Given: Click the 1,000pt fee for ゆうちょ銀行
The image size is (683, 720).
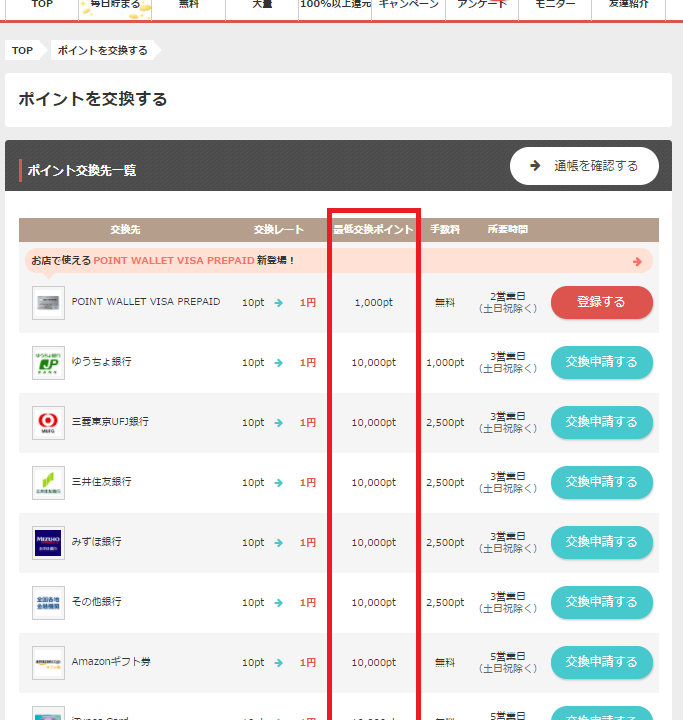Looking at the screenshot, I should coord(445,363).
